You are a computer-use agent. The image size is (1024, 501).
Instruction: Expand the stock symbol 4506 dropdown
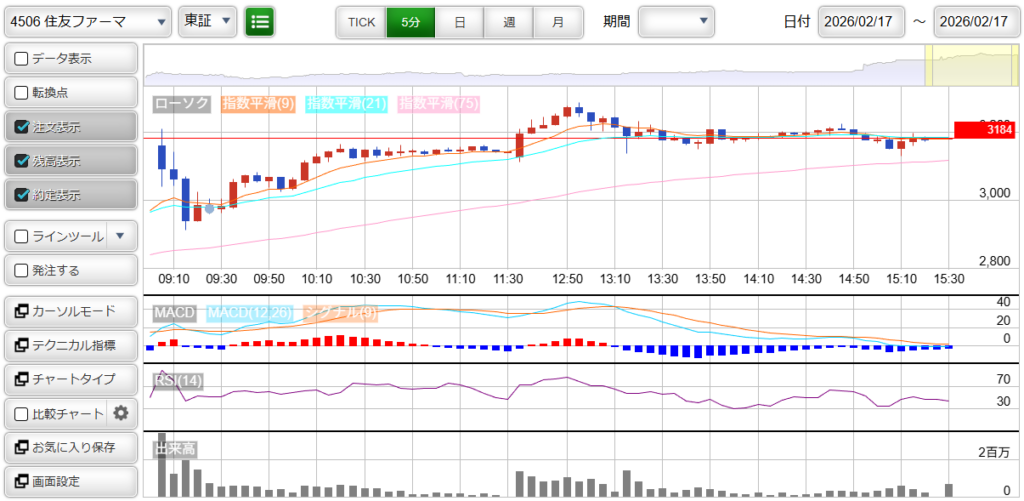88,21
